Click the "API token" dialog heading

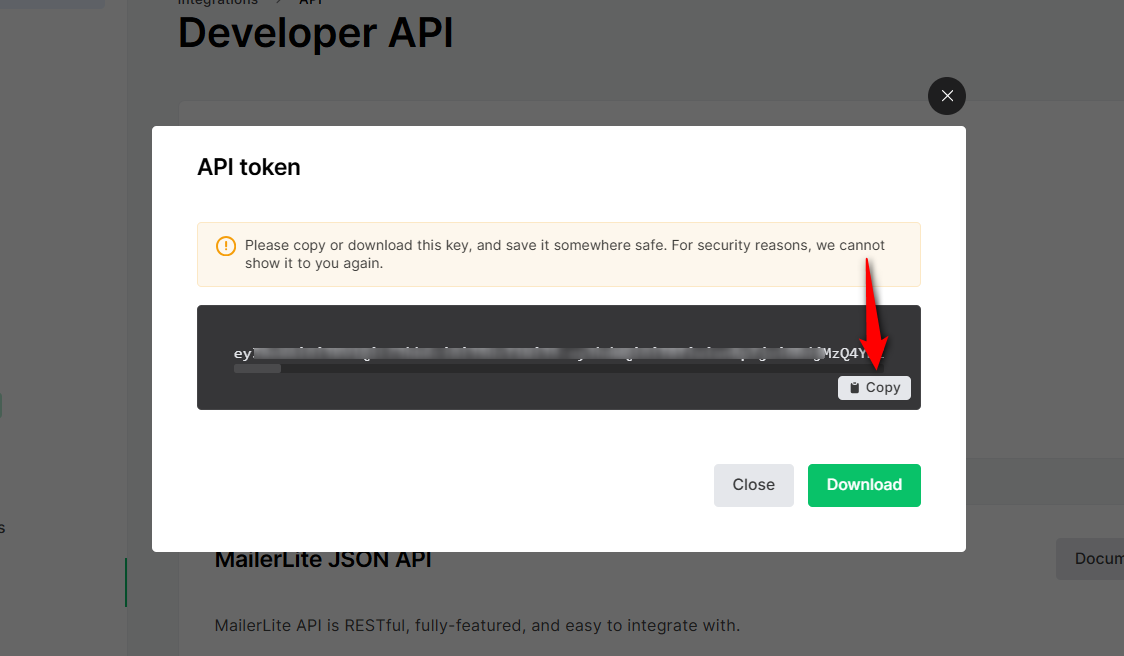click(x=249, y=167)
